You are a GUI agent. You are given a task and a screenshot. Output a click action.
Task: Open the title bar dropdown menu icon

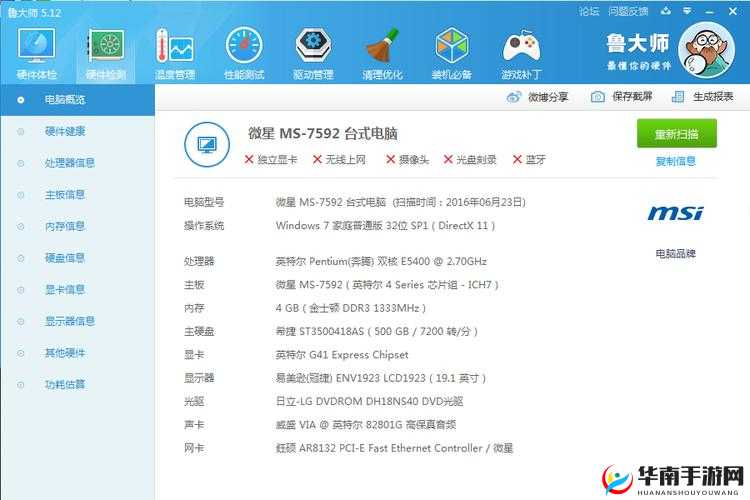[687, 11]
